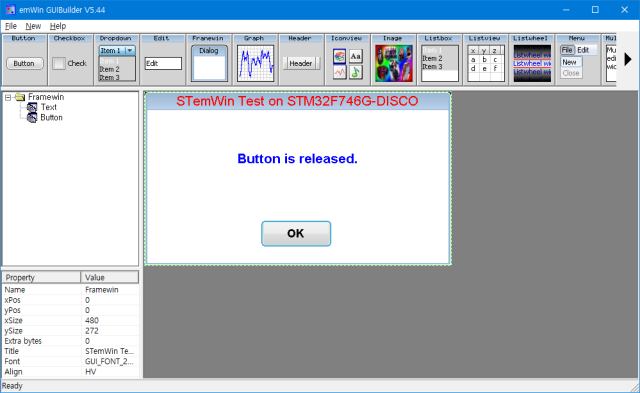Add a Graph widget from the palette
The height and width of the screenshot is (393, 640).
[254, 60]
